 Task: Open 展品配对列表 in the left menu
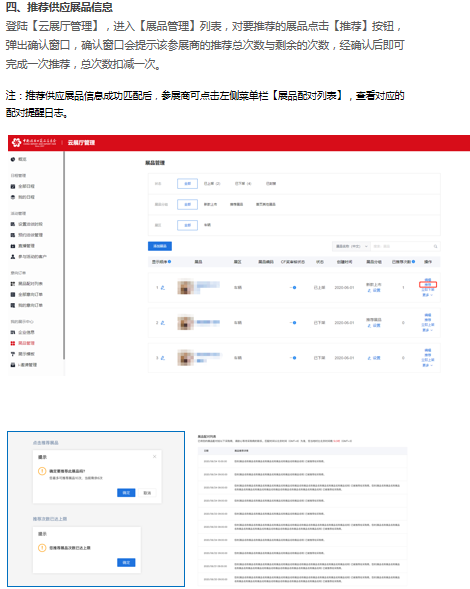tap(30, 284)
